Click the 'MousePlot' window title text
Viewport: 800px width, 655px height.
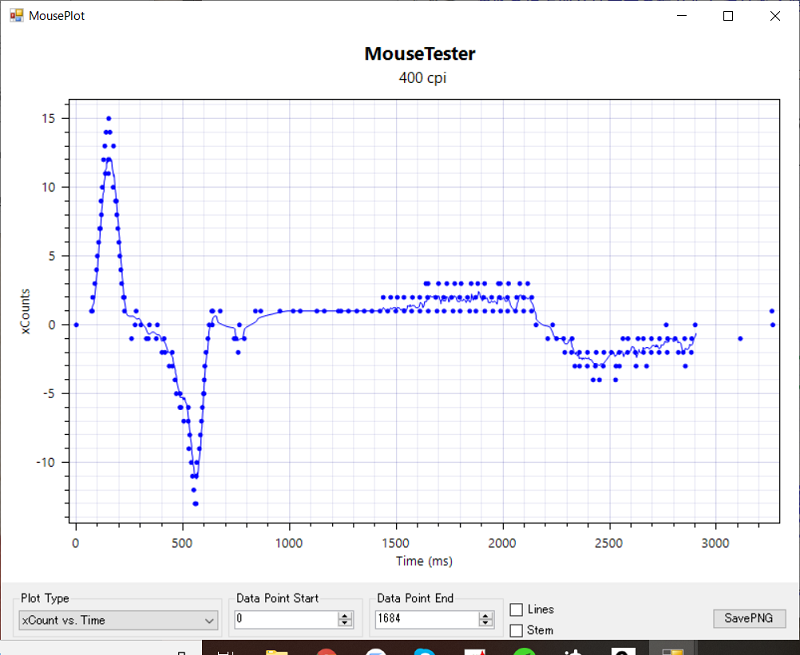point(57,16)
